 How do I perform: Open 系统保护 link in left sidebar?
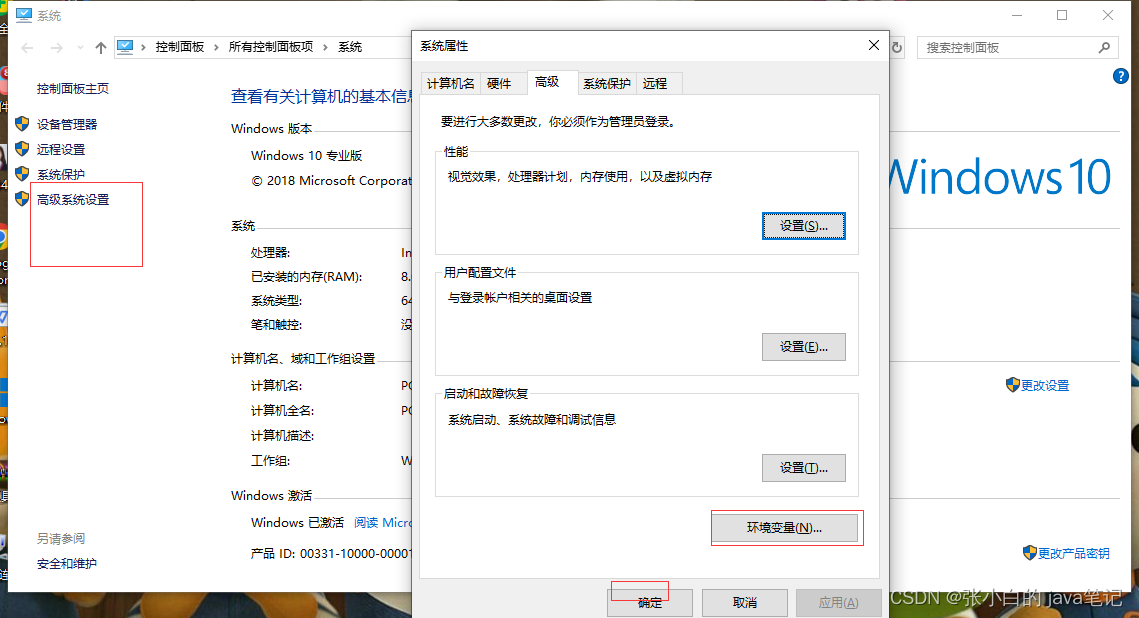[61, 174]
